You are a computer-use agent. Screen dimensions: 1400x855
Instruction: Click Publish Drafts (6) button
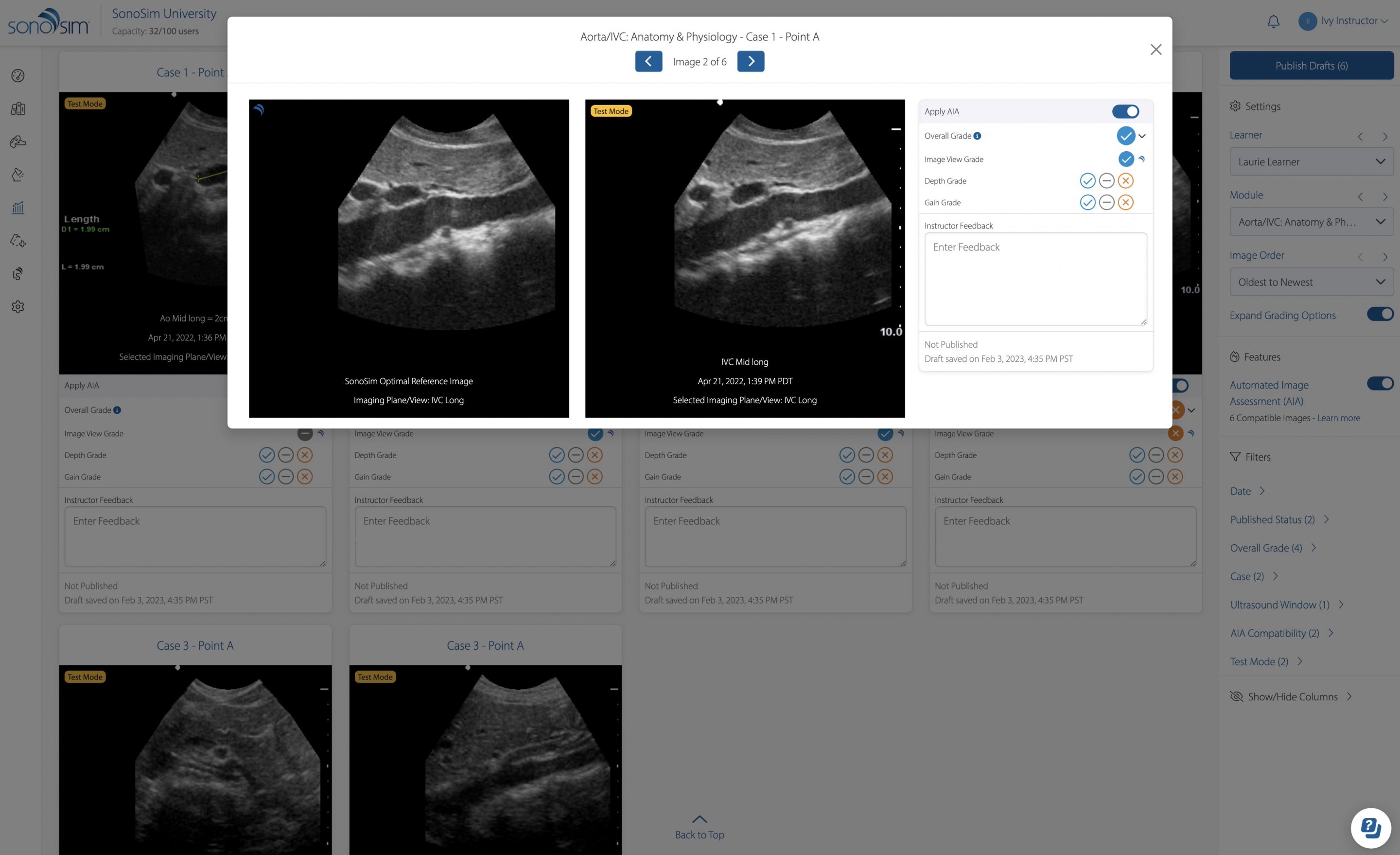[1311, 66]
